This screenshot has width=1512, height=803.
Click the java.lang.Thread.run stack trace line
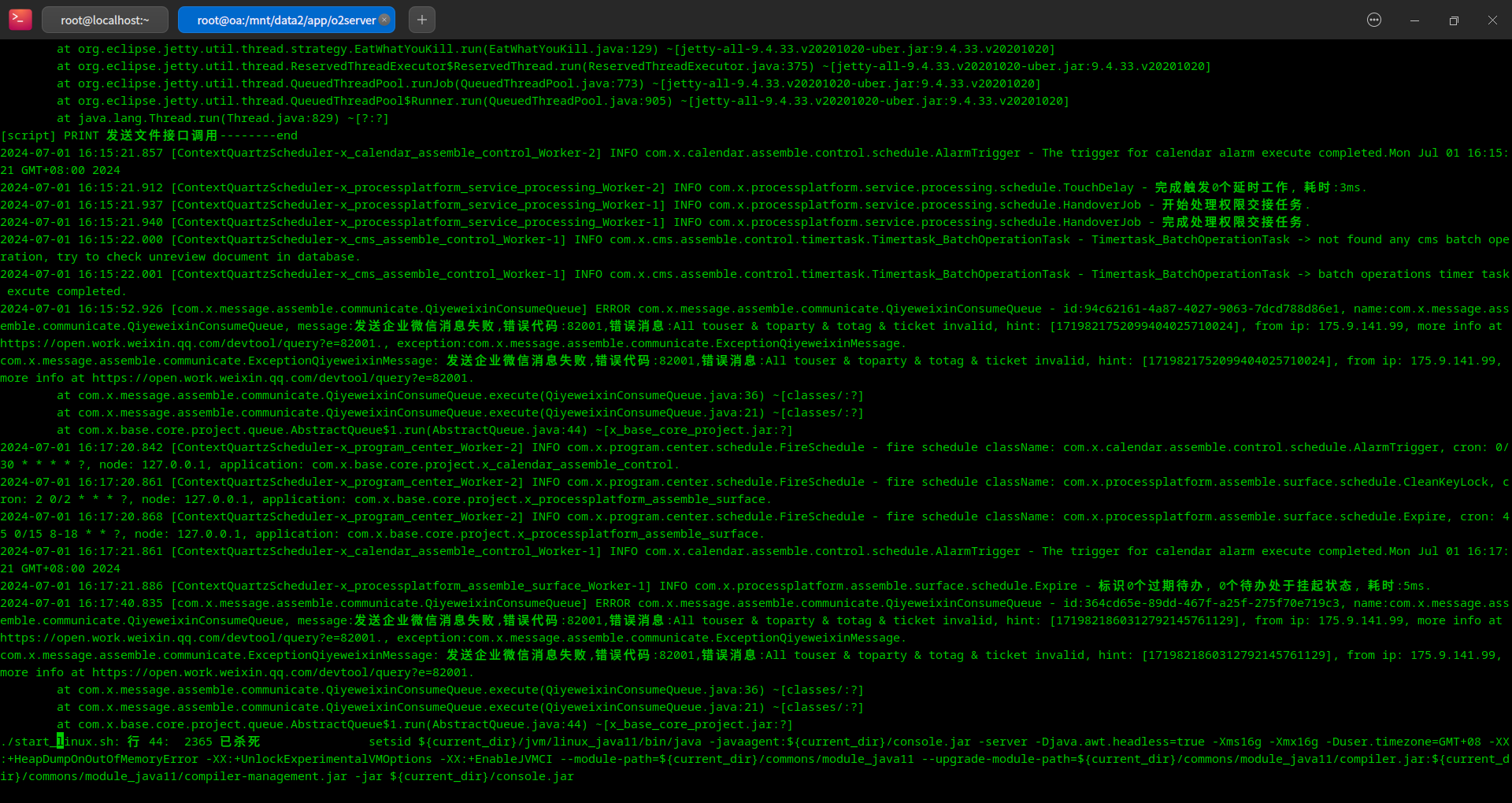[223, 118]
